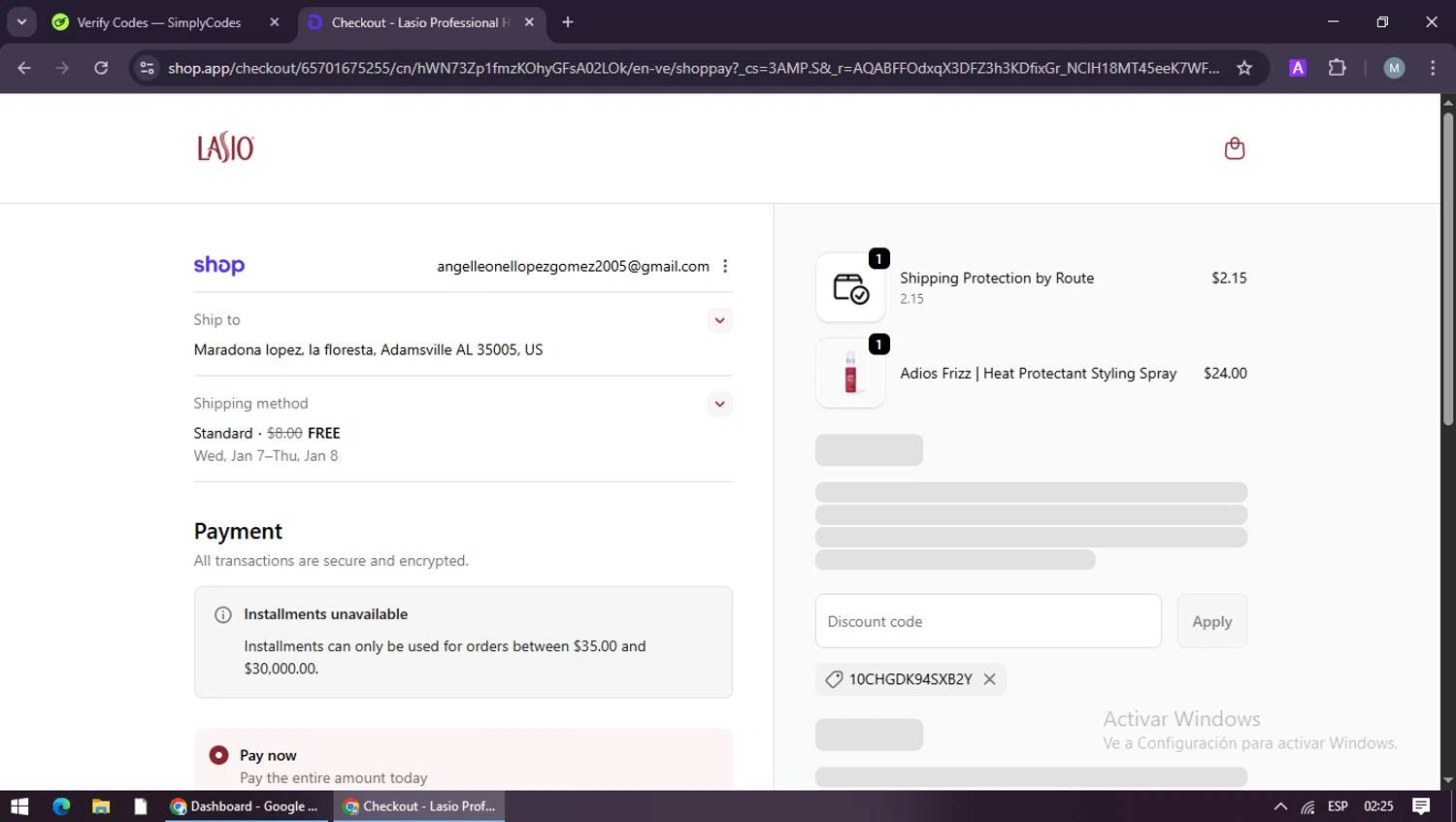
Task: Change the ESP keyboard language
Action: 1338,806
